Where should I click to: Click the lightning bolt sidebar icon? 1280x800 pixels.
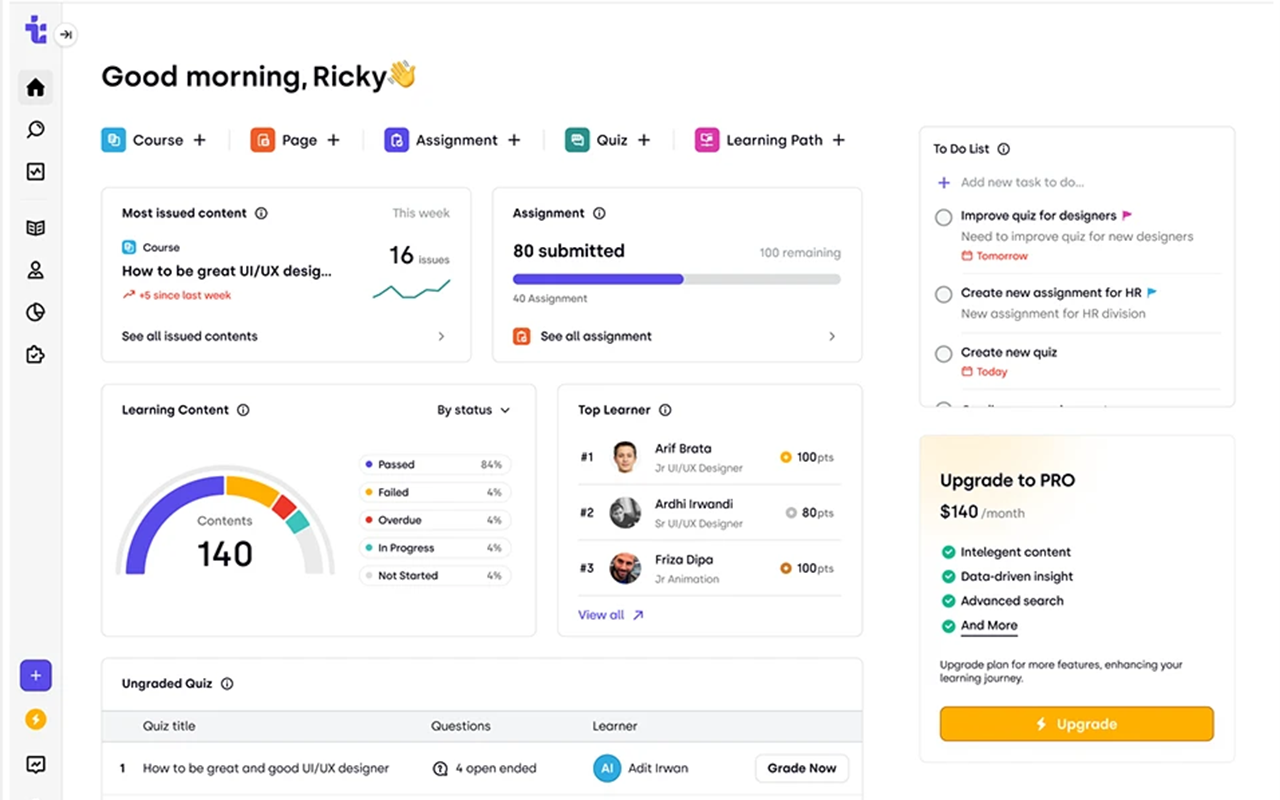(x=36, y=719)
